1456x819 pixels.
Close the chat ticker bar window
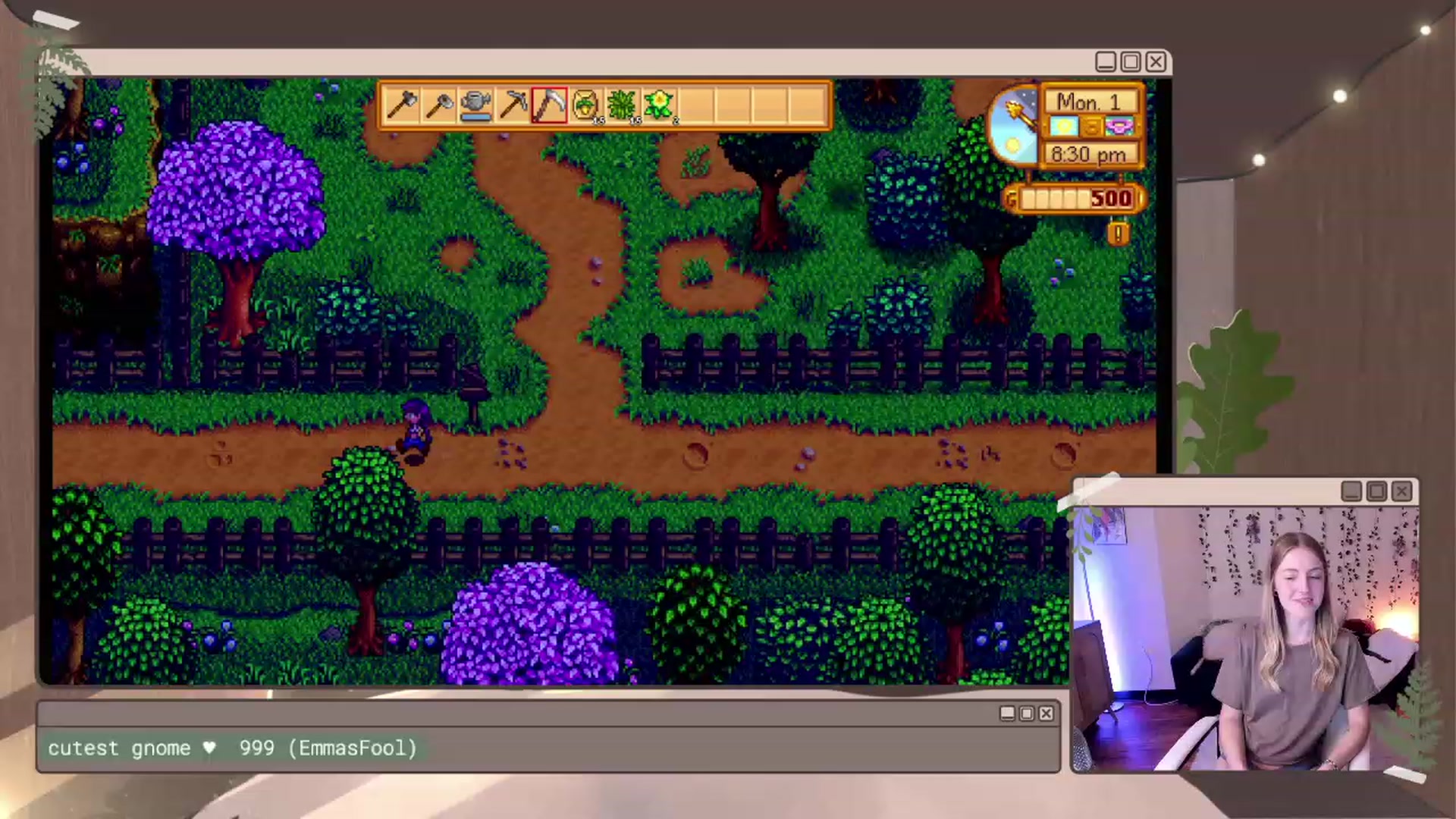pyautogui.click(x=1046, y=714)
